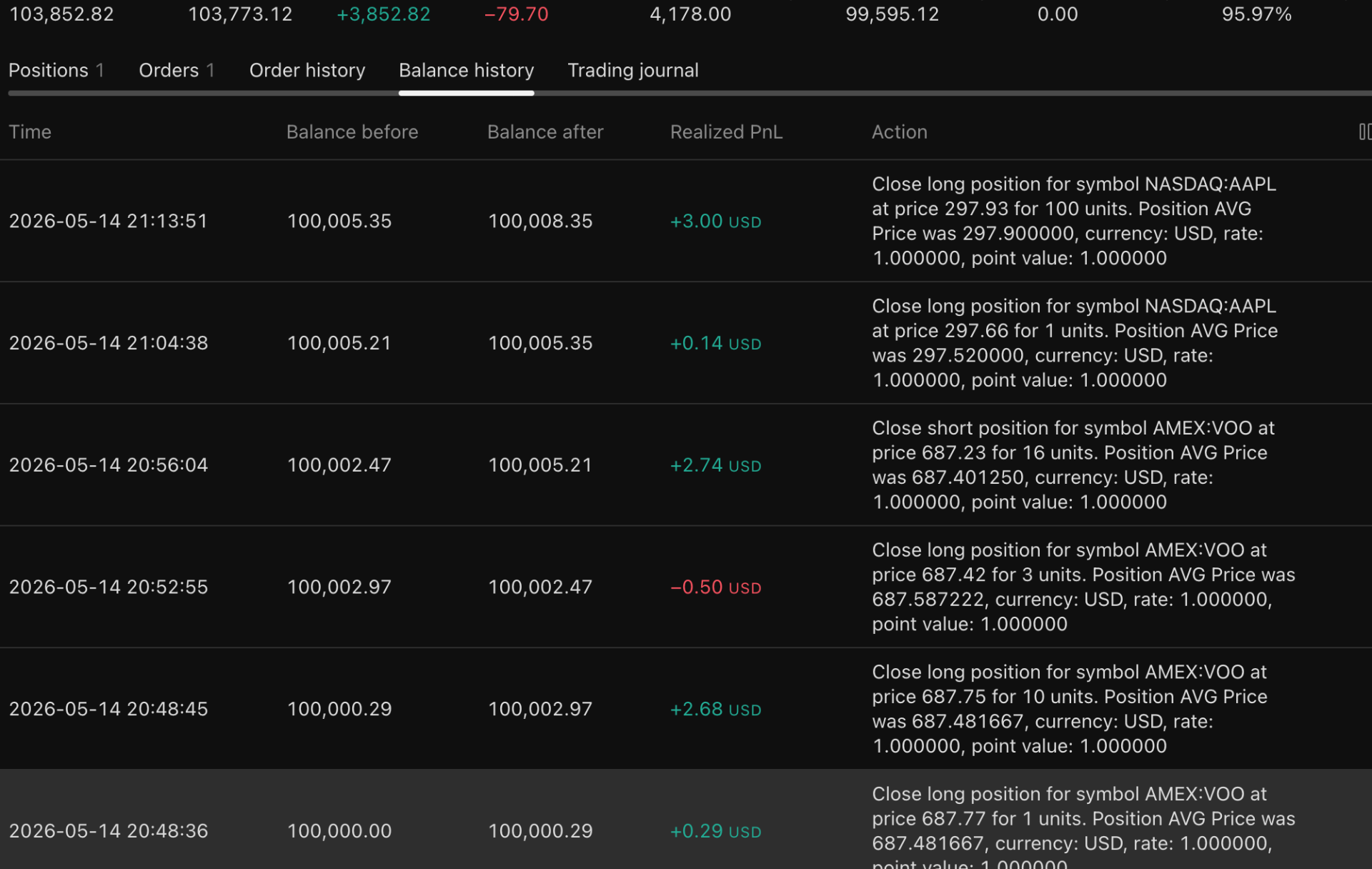Viewport: 1372px width, 869px height.
Task: Click the −79.70 unrealized figure
Action: [x=517, y=14]
